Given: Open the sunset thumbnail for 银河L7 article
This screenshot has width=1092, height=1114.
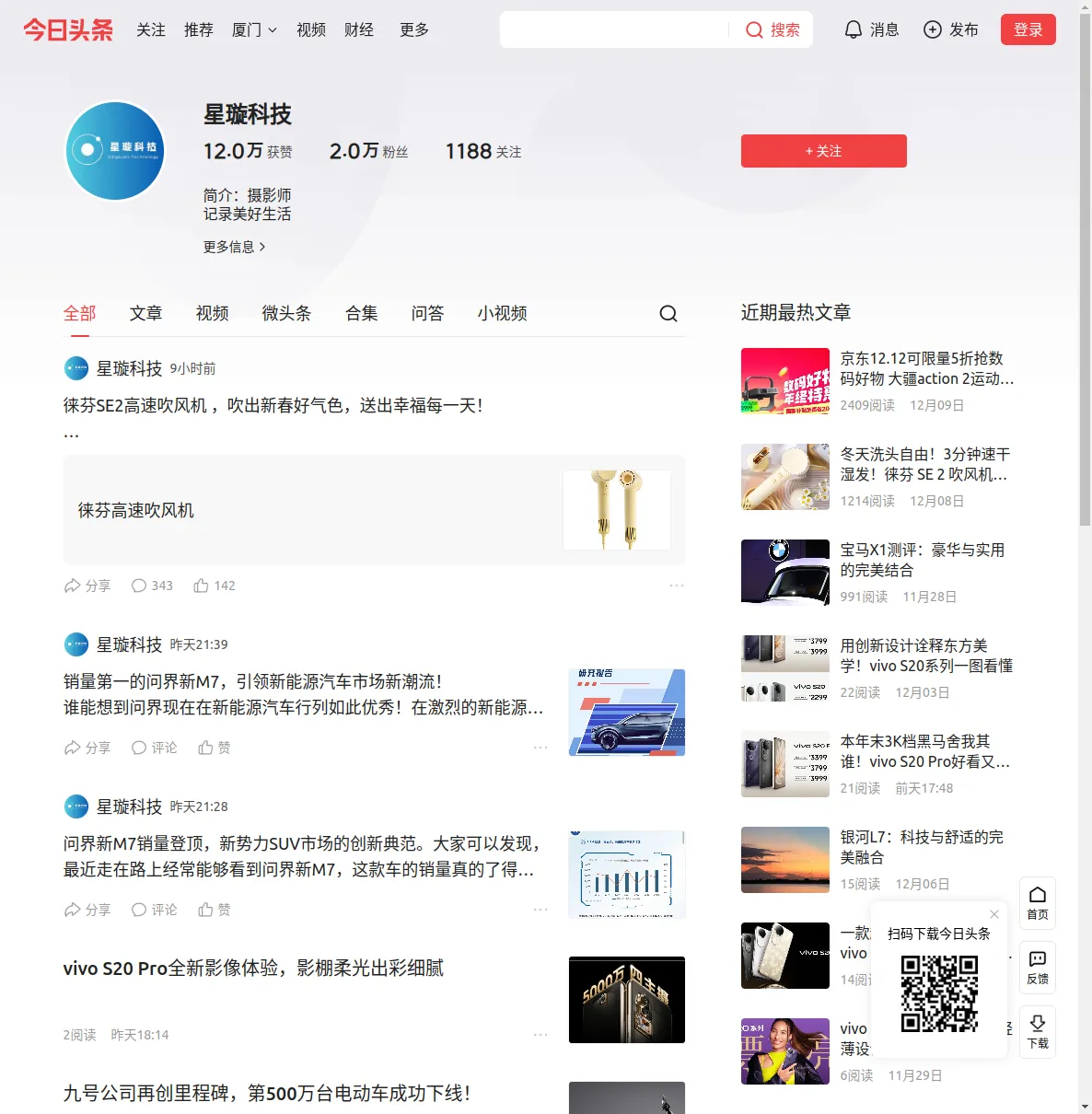Looking at the screenshot, I should click(785, 860).
